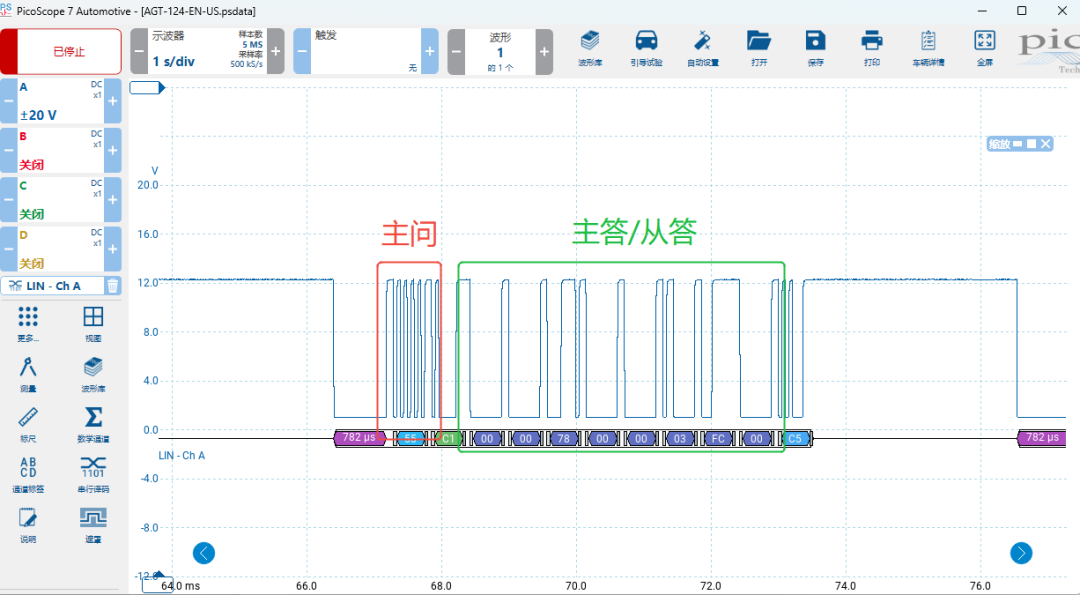Open the Notes notepad icon
Screen dimensions: 1080x595
click(x=28, y=525)
